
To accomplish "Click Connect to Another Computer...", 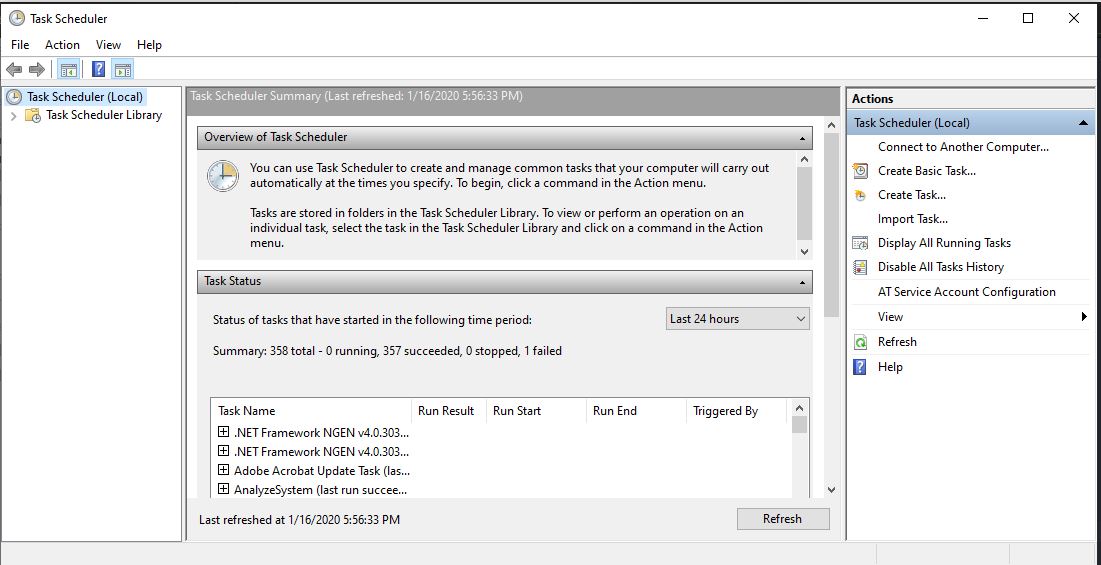I will [x=963, y=147].
